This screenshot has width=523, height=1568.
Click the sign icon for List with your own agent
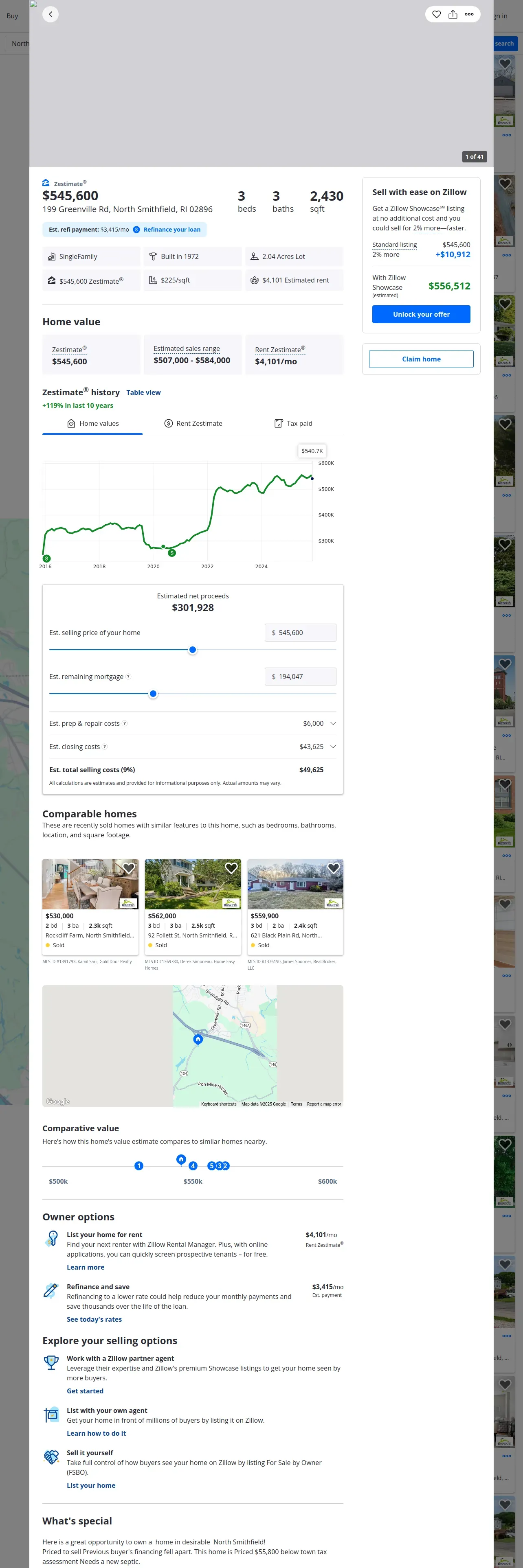coord(52,1415)
